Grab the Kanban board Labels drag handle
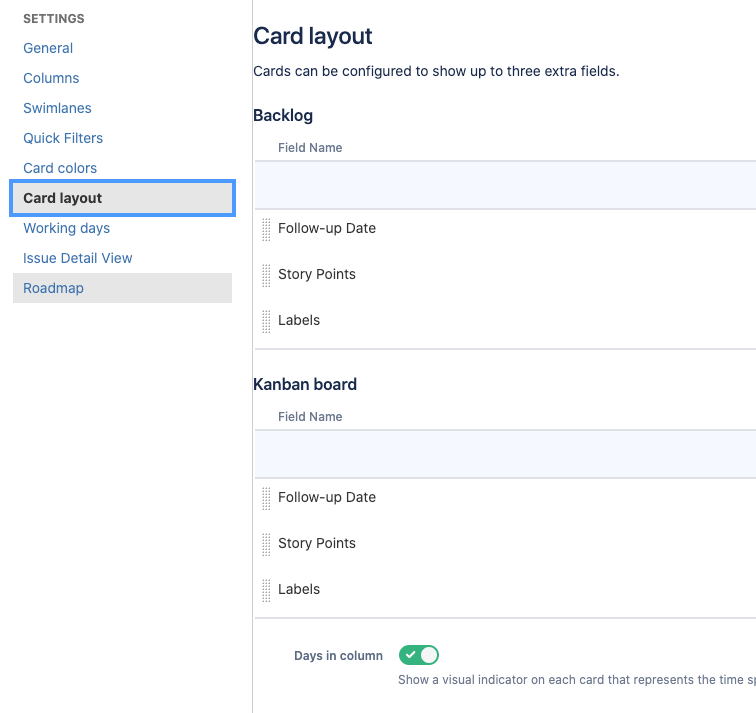 (x=266, y=590)
